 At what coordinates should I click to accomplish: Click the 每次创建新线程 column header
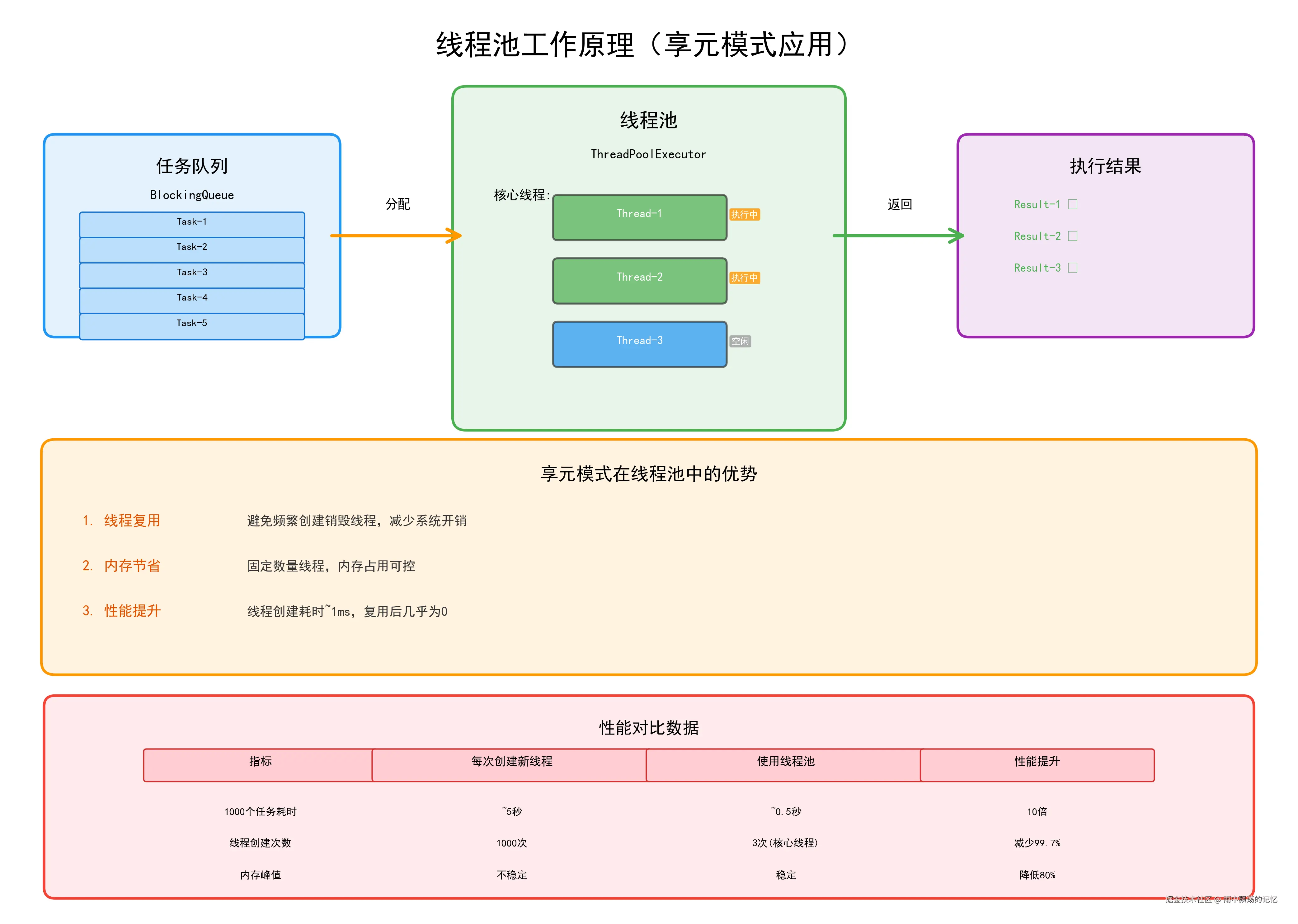click(x=511, y=765)
